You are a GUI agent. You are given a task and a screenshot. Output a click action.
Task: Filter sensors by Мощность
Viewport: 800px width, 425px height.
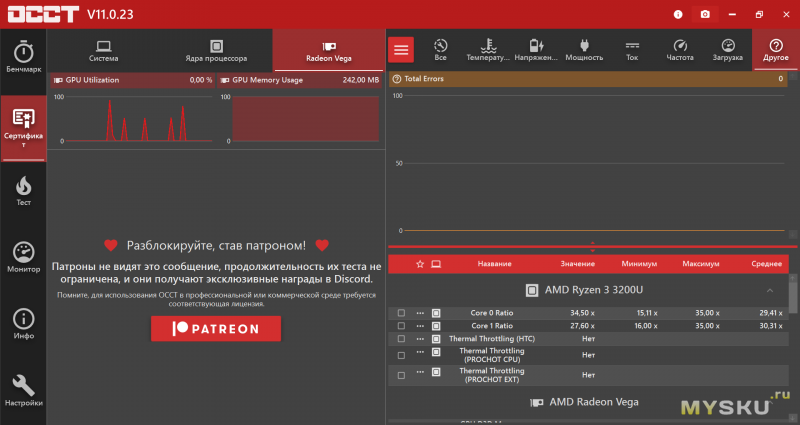coord(584,50)
